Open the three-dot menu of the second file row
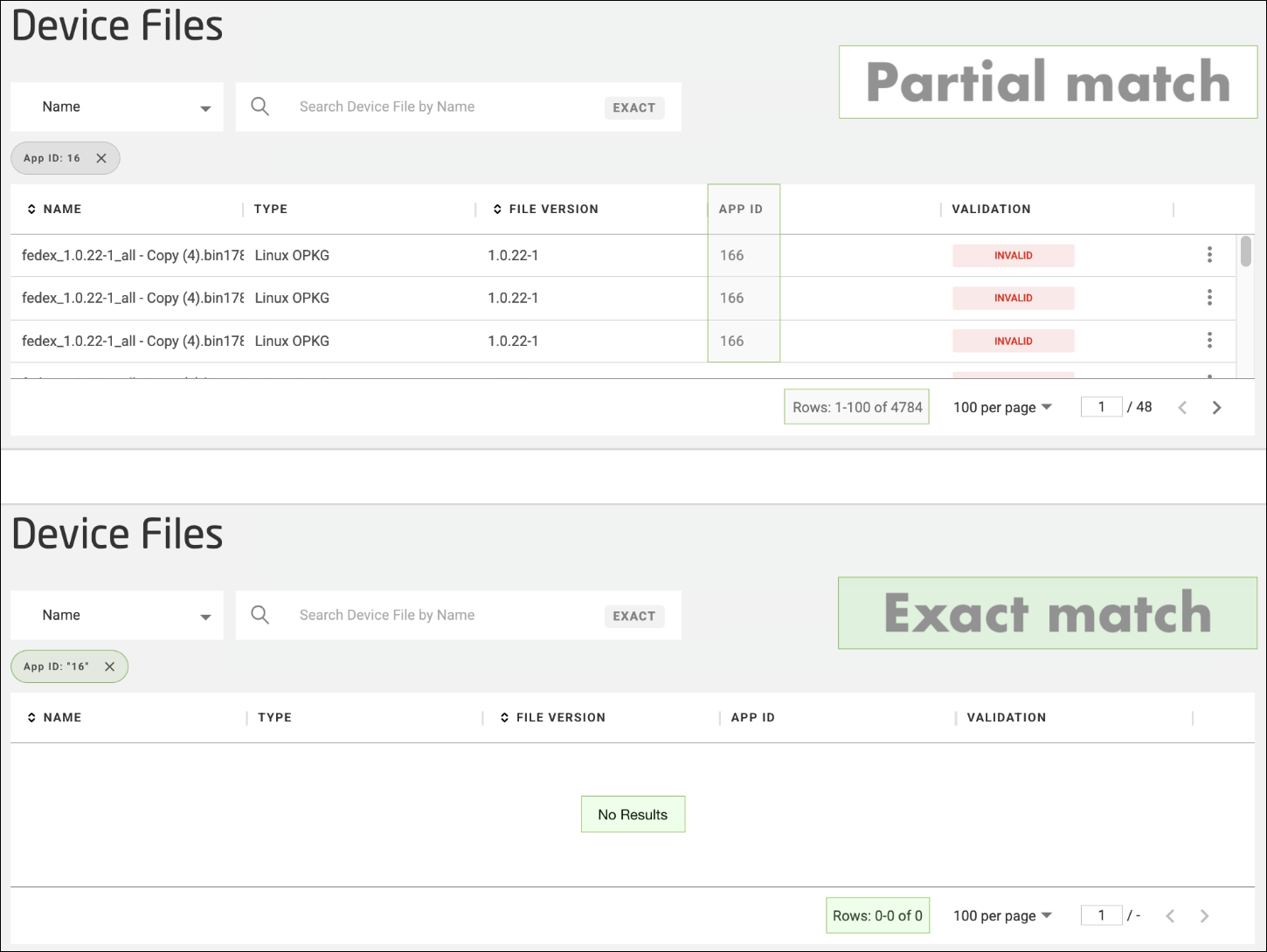1267x952 pixels. (1209, 297)
